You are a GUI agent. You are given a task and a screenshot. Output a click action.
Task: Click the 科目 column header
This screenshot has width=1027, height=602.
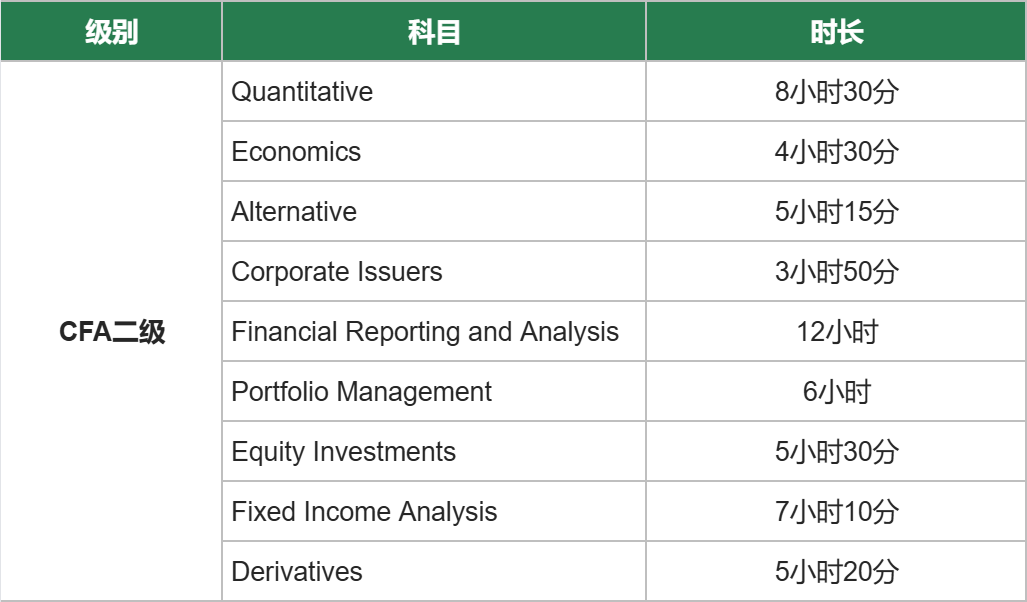coord(434,32)
